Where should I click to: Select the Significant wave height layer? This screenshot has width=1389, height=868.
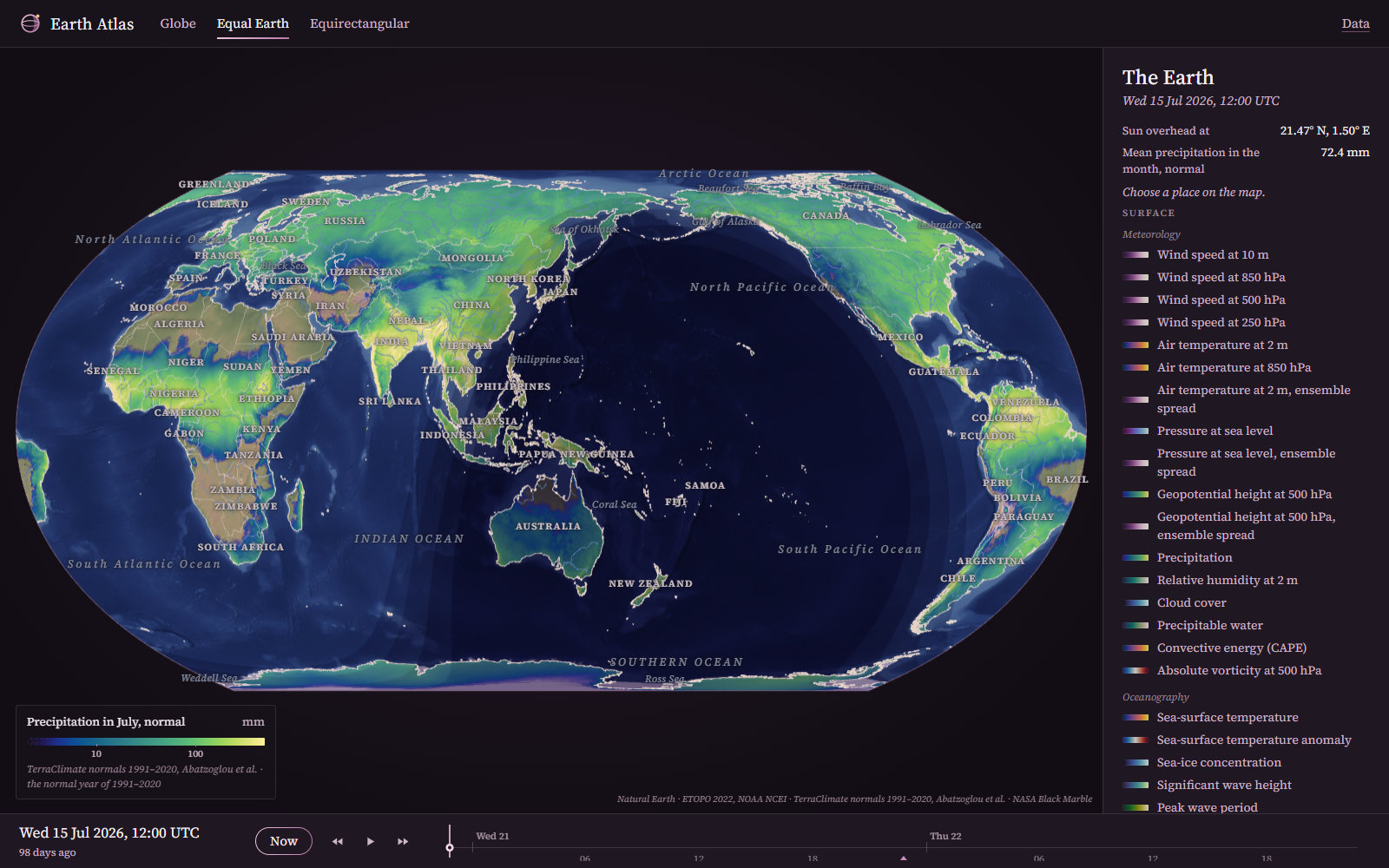(1247, 785)
